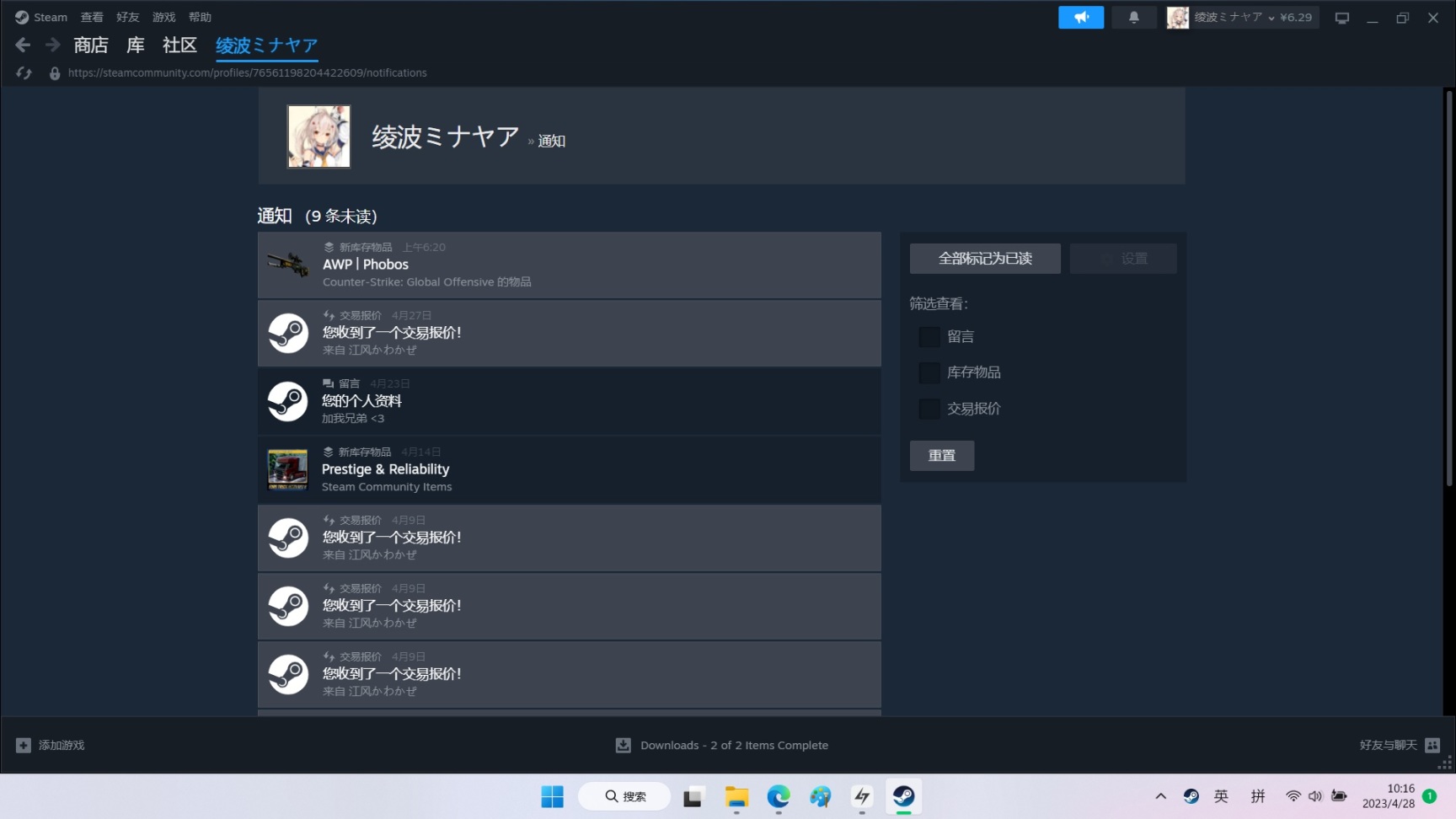Open the April 27 trade offer notification

570,333
